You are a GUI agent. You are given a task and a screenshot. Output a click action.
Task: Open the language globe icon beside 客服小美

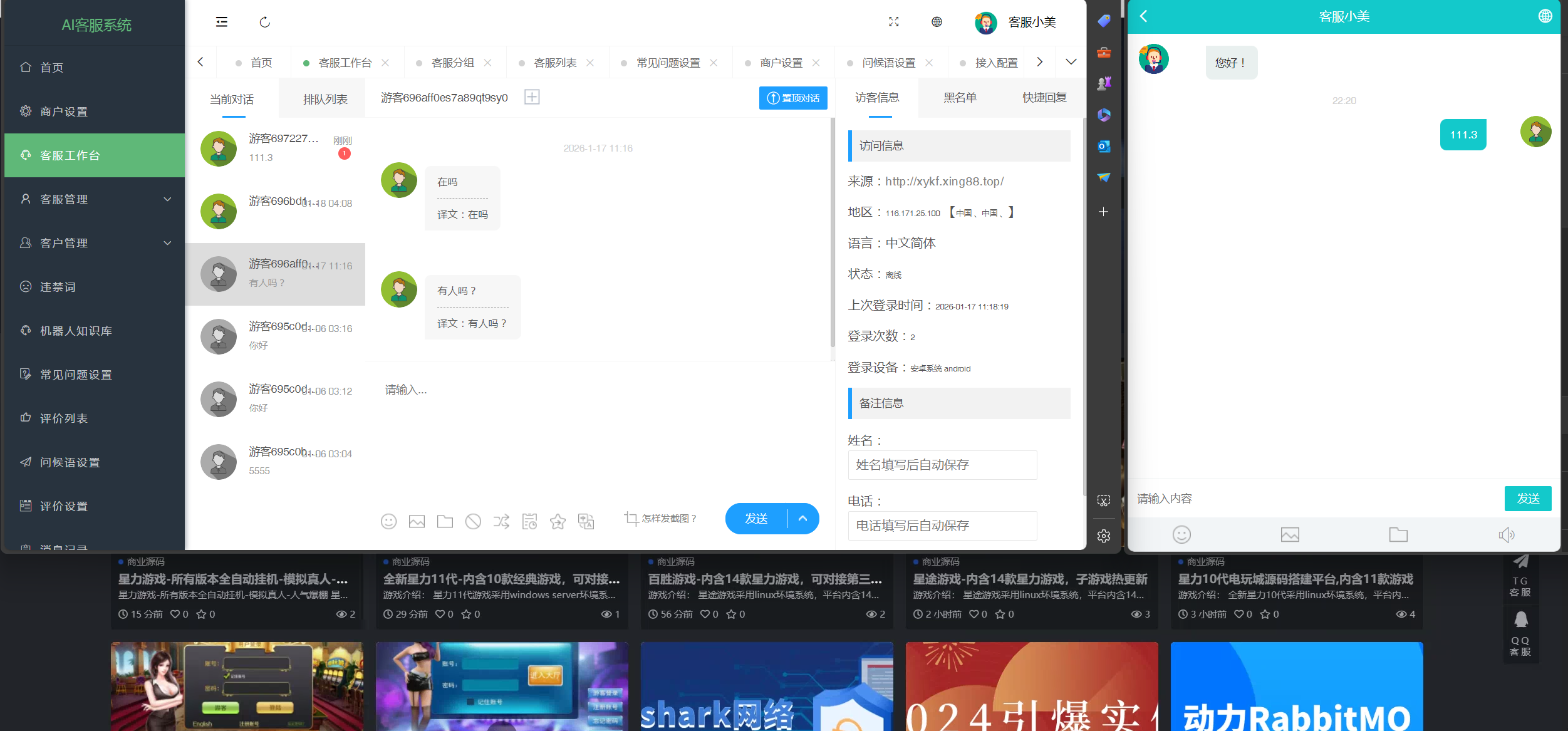(x=937, y=22)
